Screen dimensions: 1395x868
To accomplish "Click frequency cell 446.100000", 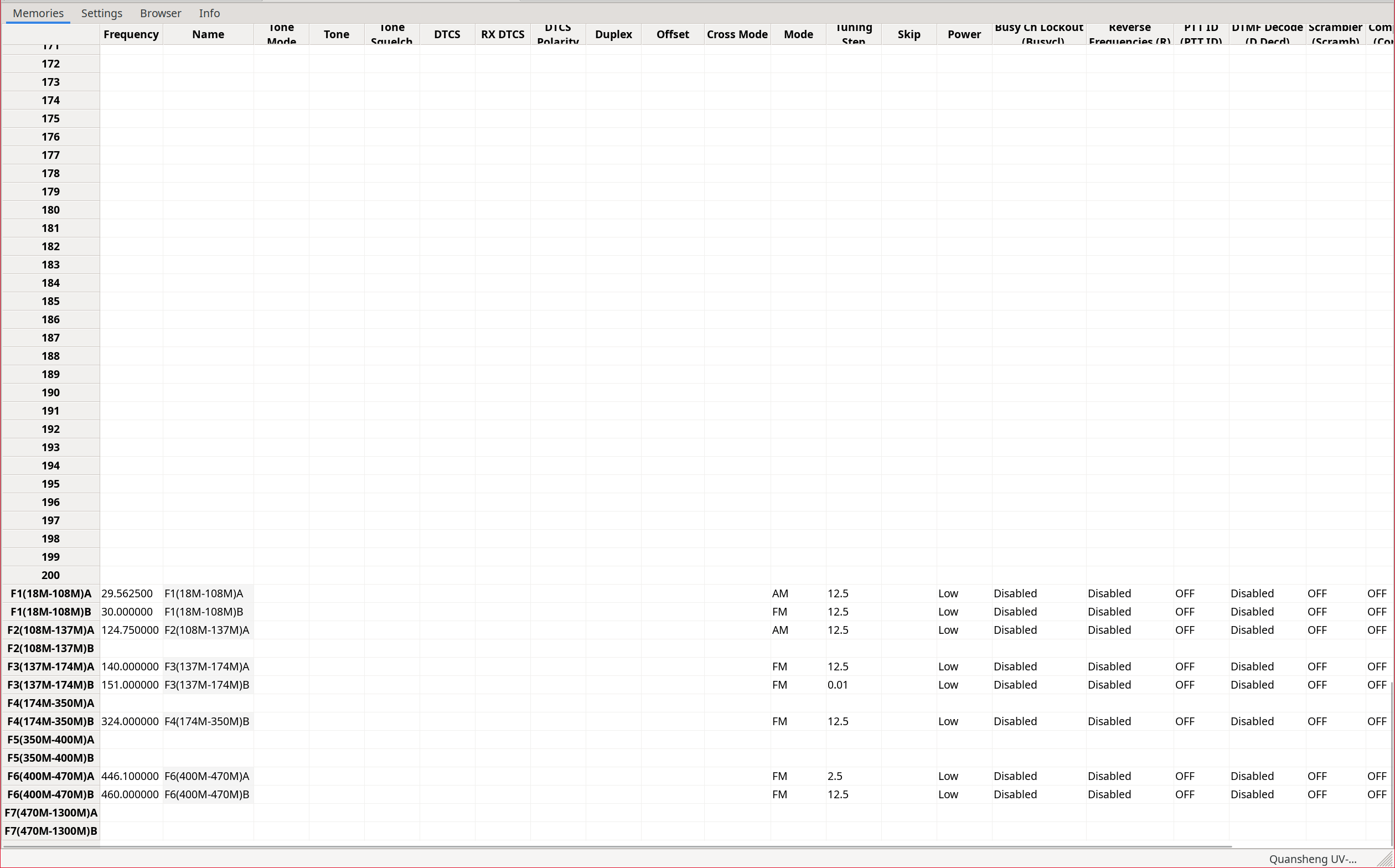I will click(130, 776).
